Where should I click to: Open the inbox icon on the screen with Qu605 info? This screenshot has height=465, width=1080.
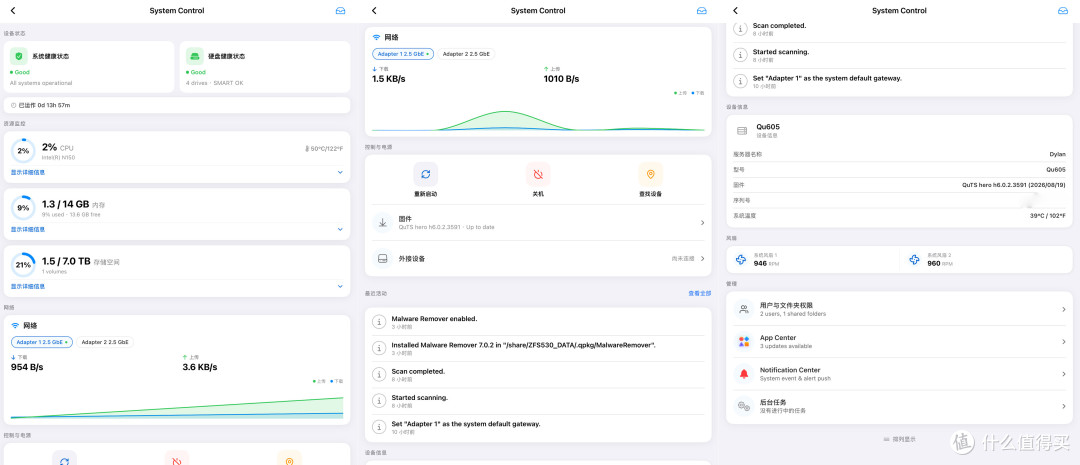pos(1062,10)
